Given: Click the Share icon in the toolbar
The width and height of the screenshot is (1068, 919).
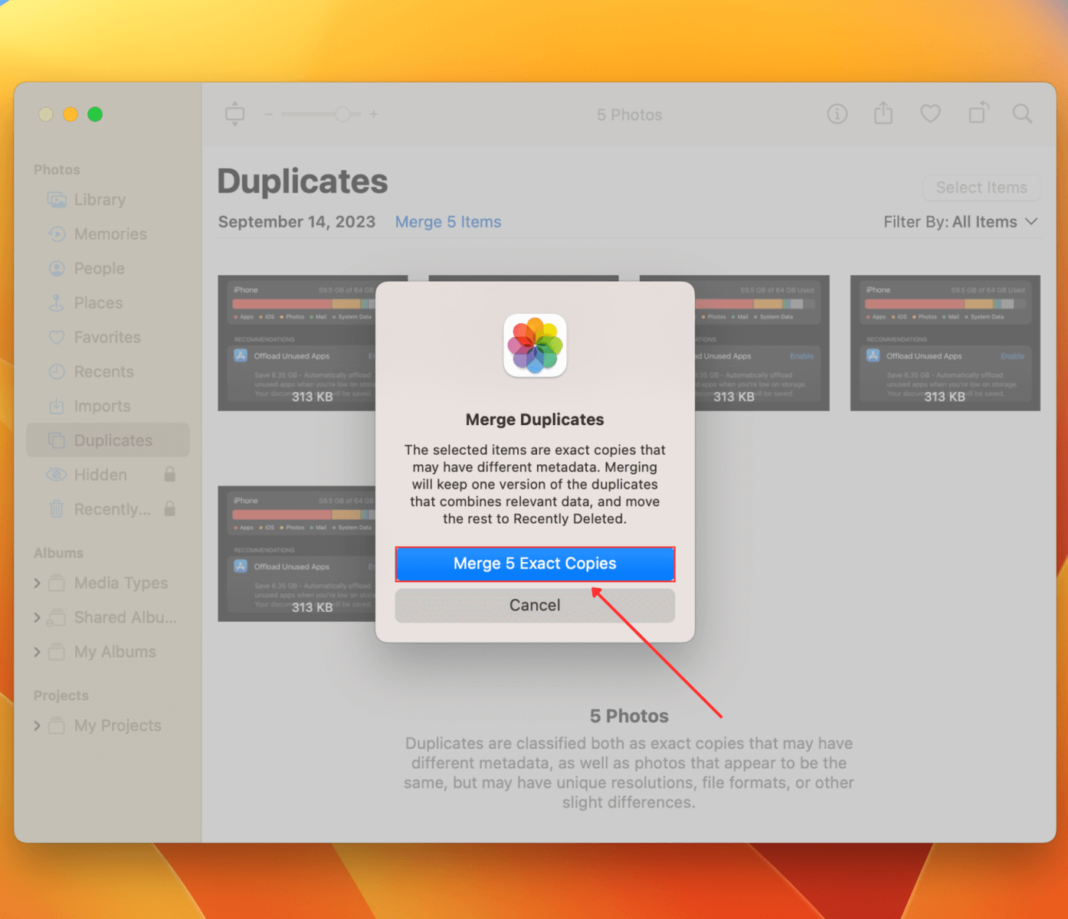Looking at the screenshot, I should (x=884, y=113).
